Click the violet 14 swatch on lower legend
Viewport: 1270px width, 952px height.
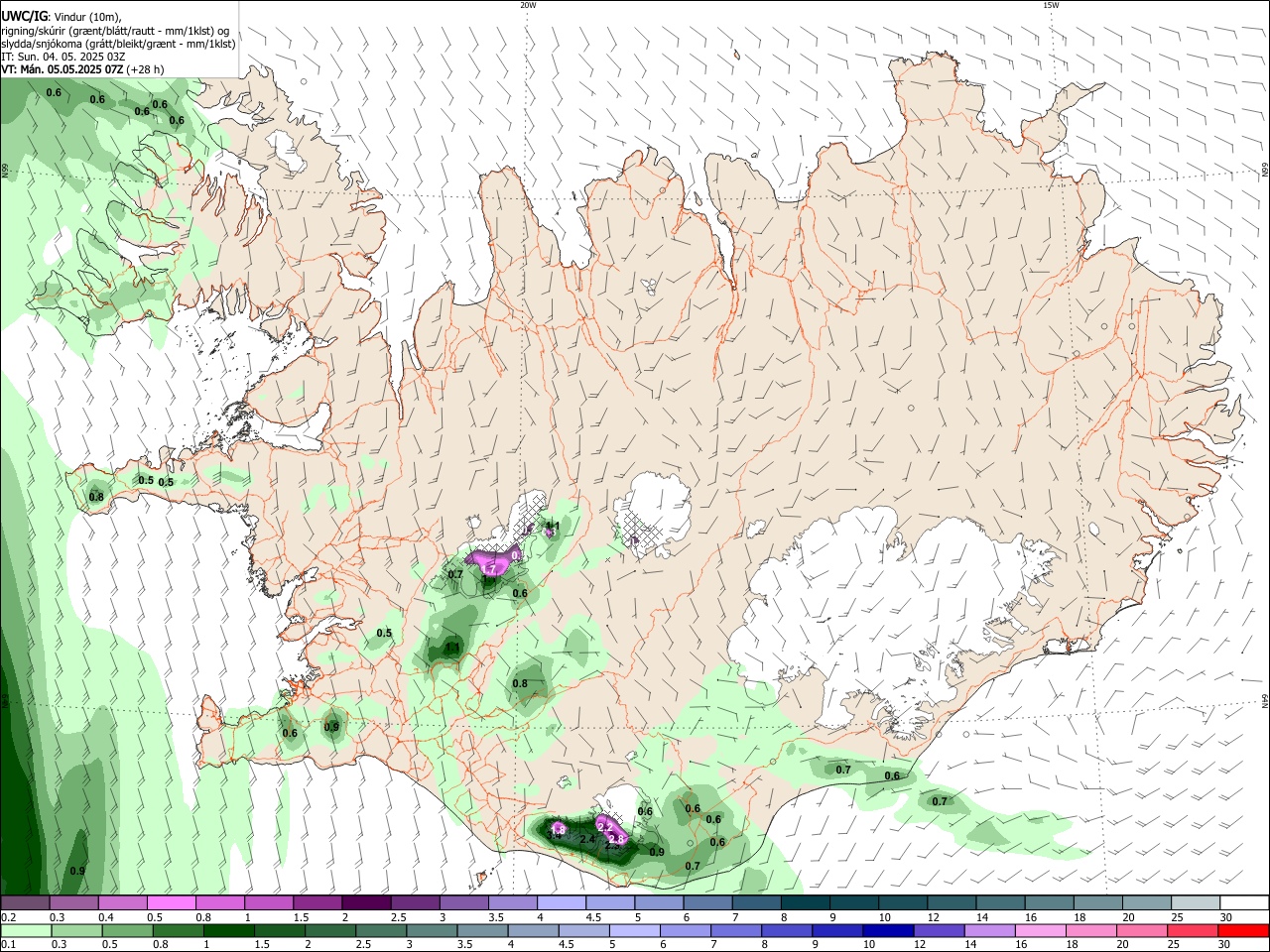pos(989,931)
